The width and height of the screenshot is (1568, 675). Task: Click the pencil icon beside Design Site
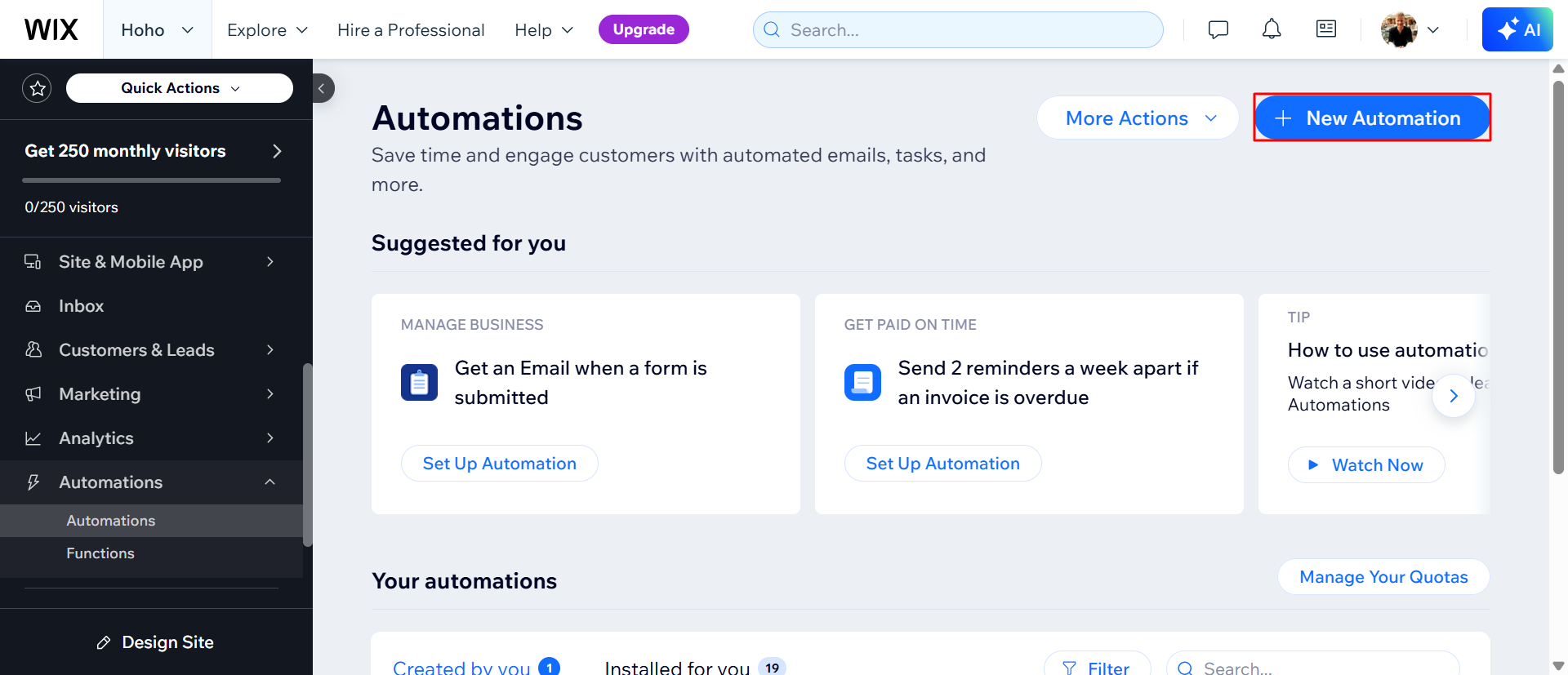tap(104, 643)
